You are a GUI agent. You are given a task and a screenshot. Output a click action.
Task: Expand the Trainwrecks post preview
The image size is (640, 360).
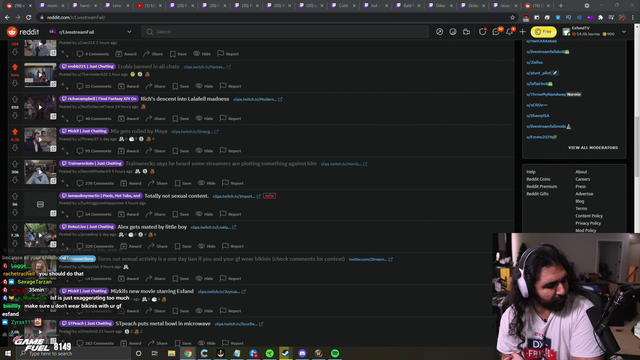coord(65,183)
